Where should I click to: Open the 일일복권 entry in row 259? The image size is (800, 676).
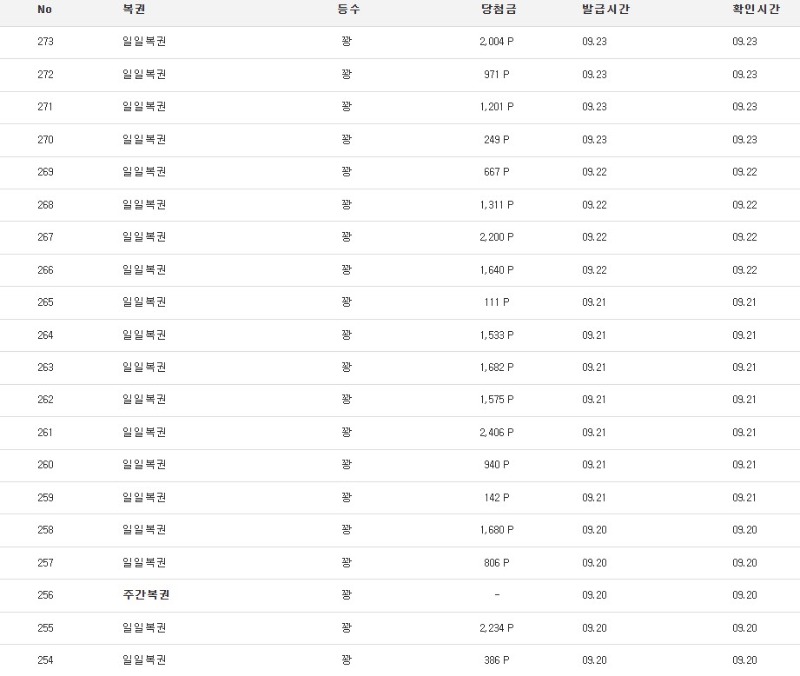pos(144,497)
